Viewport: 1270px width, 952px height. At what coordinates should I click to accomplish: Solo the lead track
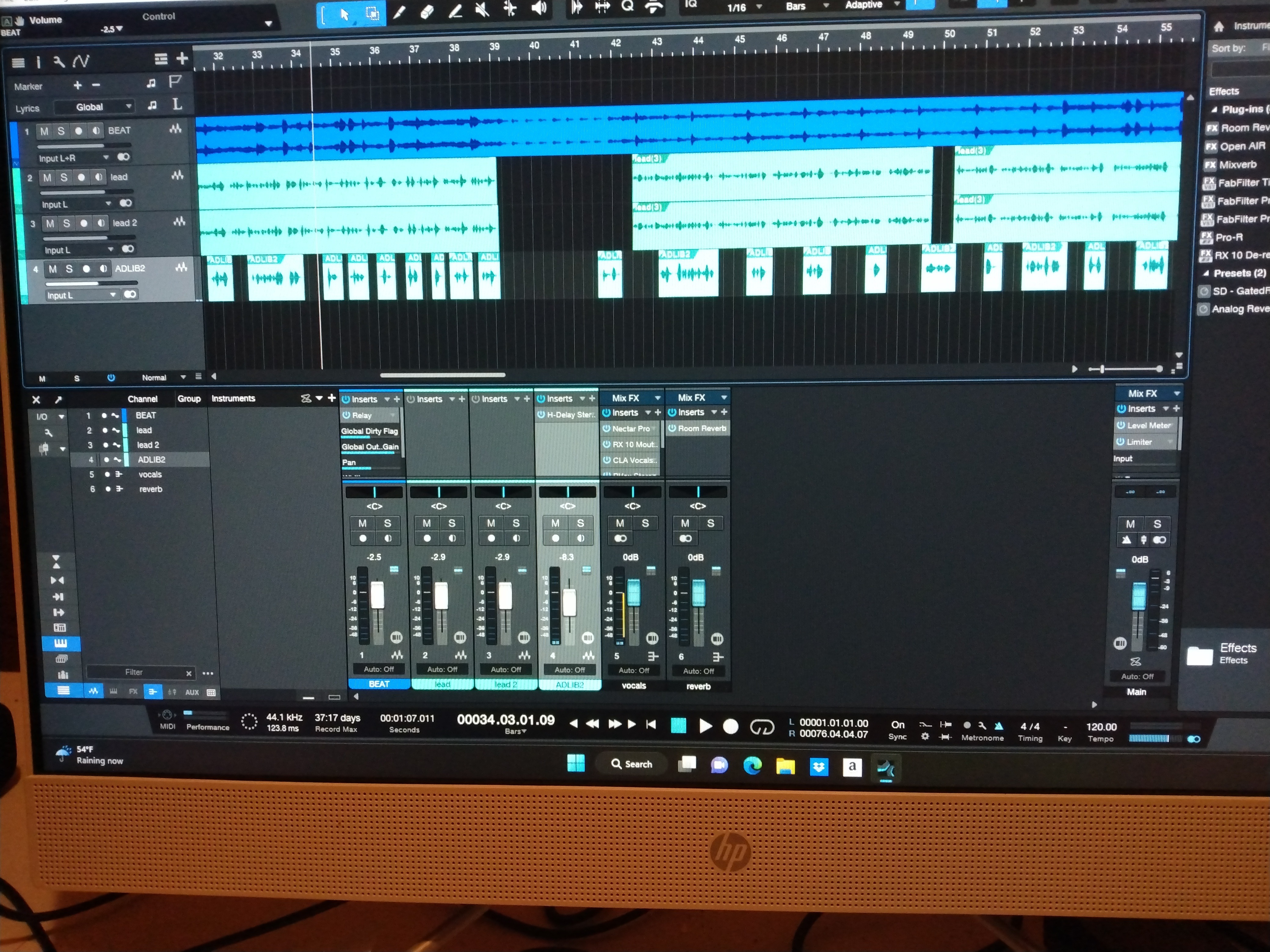pos(64,177)
